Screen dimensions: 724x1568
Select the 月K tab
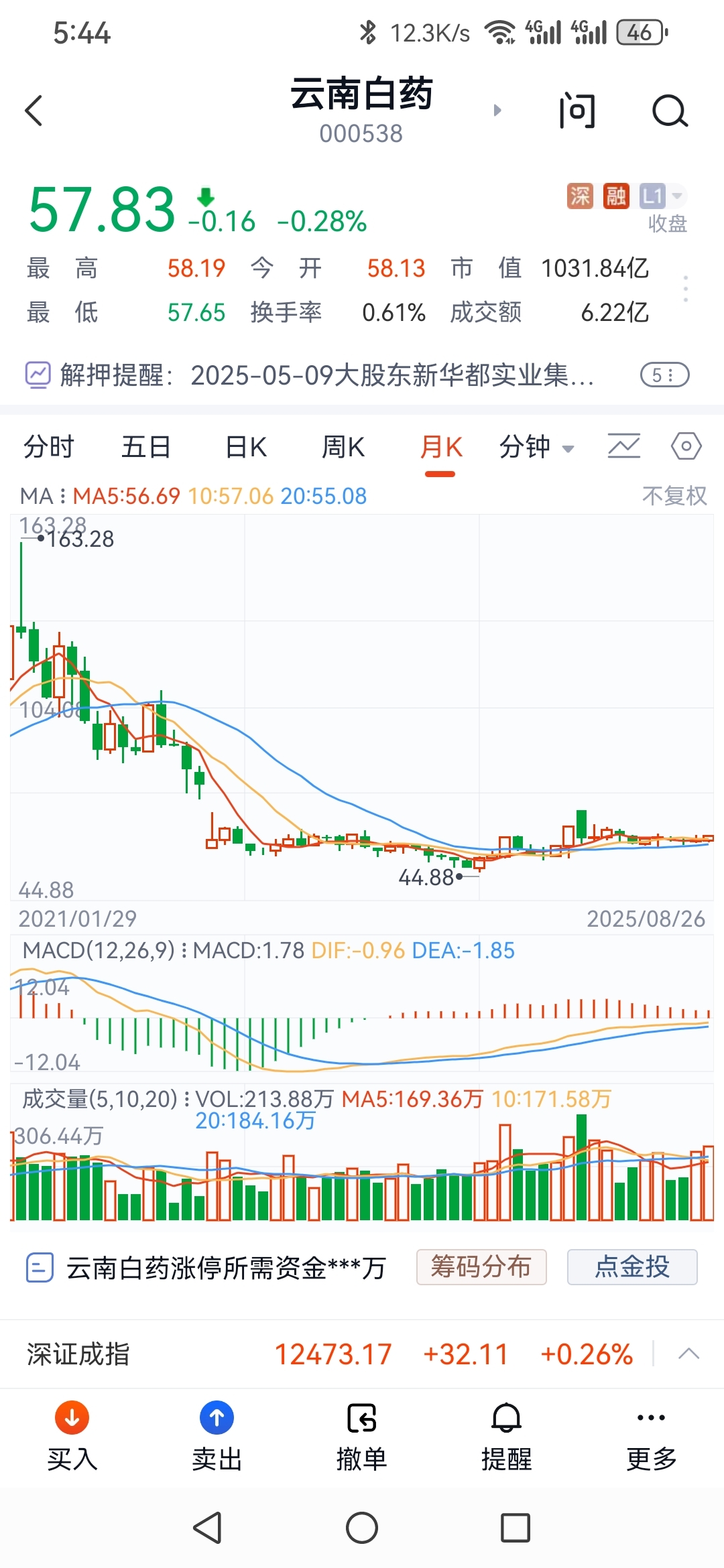(x=441, y=446)
